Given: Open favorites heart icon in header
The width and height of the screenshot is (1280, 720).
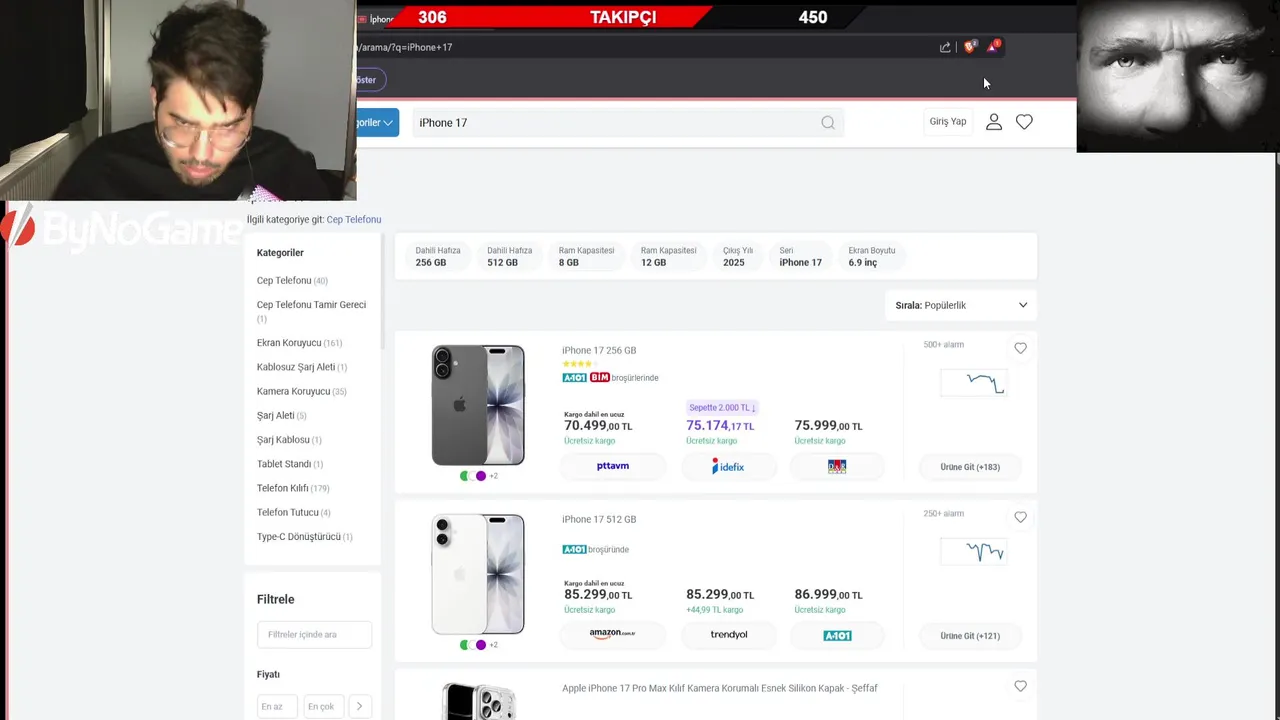Looking at the screenshot, I should [1024, 122].
